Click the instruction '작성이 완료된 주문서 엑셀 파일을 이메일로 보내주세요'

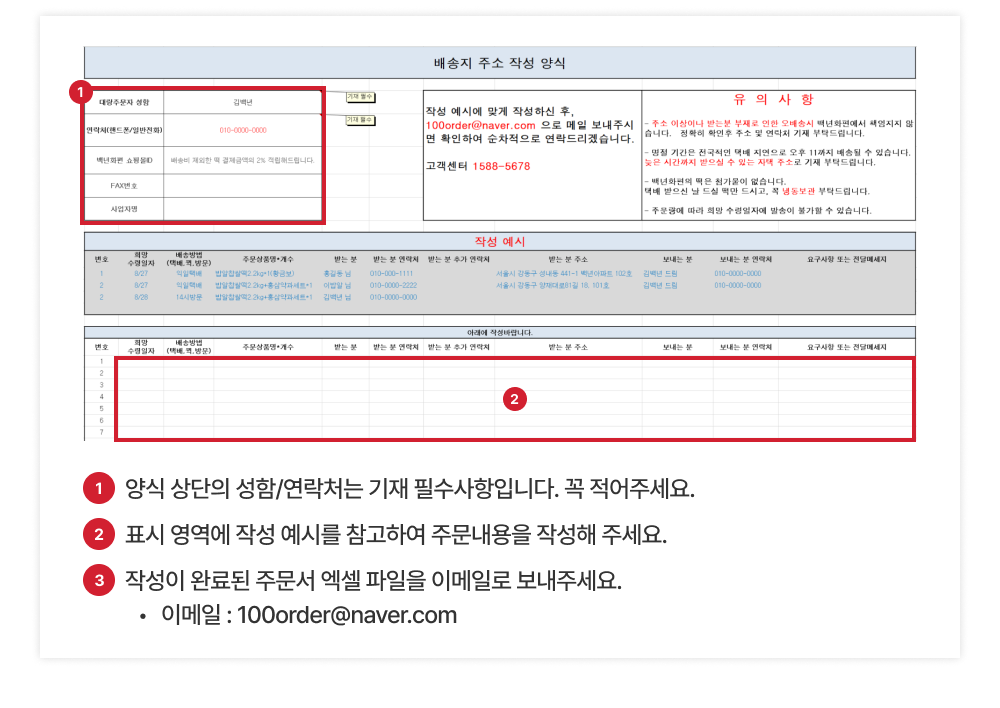(373, 580)
